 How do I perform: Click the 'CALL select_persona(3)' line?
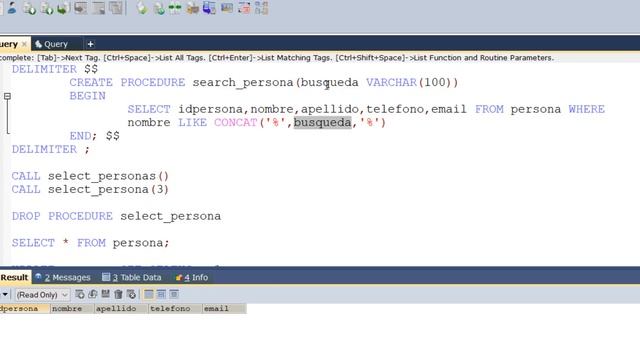(x=90, y=189)
